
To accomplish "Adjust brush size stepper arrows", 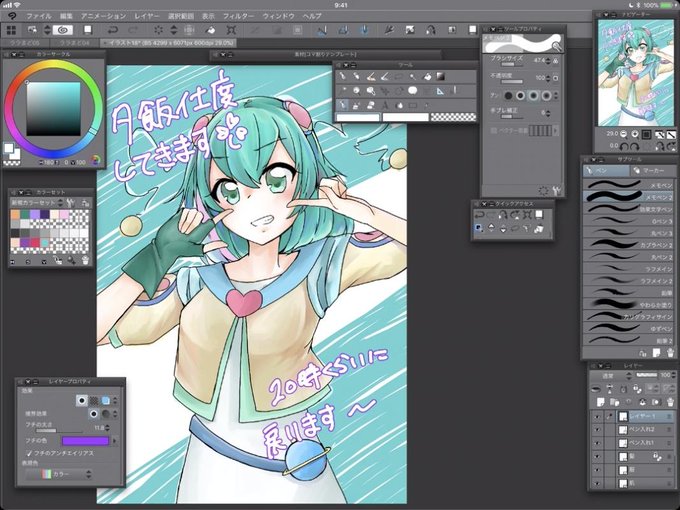I will 549,61.
